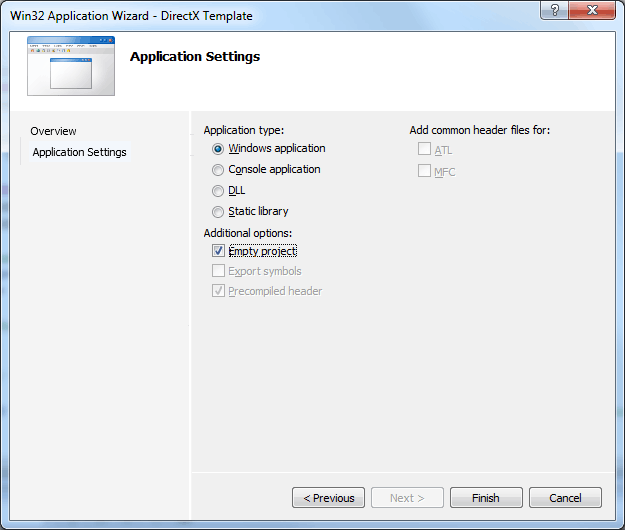Close the wizard window with X

592,10
